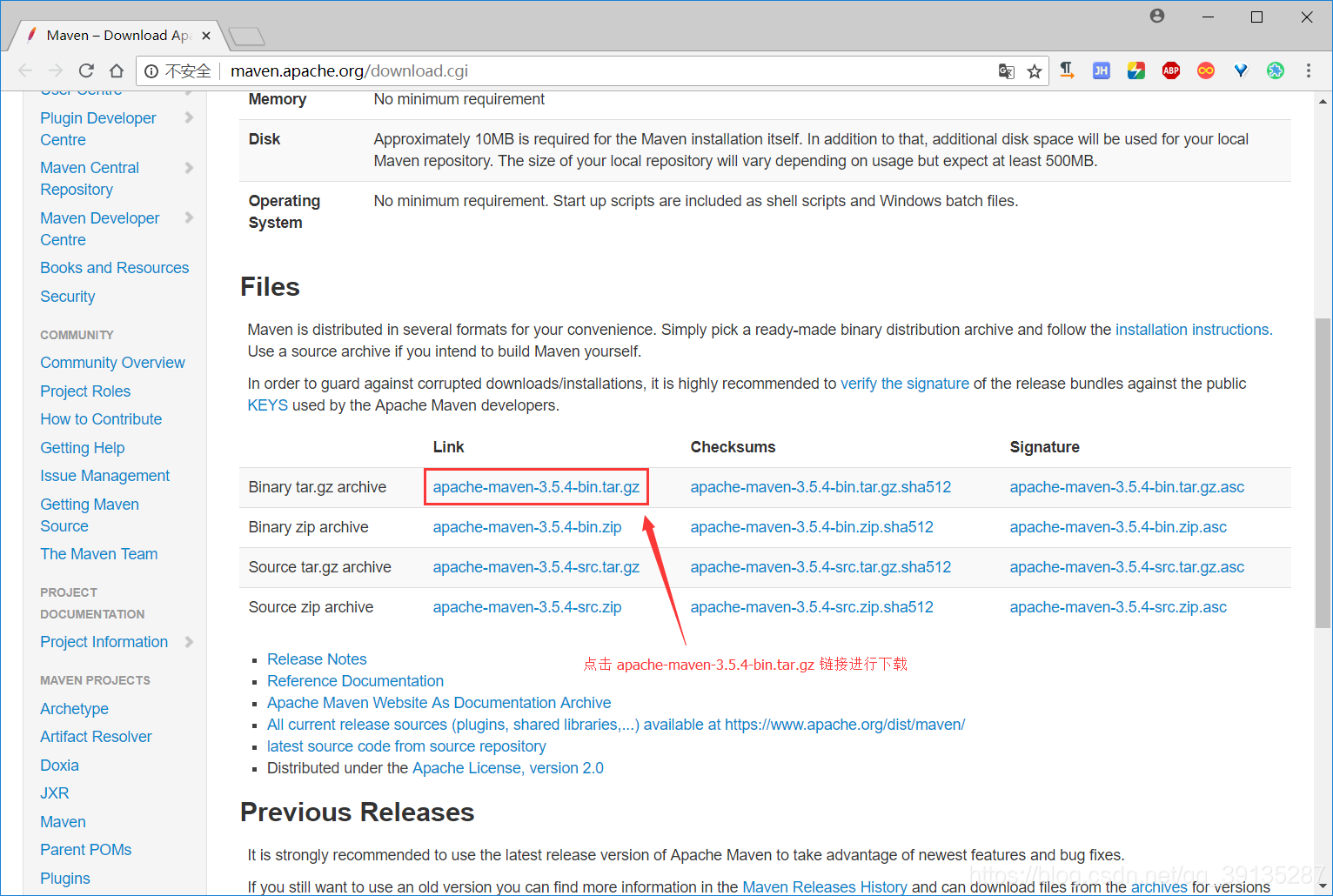Download apache-maven-3.5.4-src.zip
This screenshot has height=896, width=1333.
[527, 607]
